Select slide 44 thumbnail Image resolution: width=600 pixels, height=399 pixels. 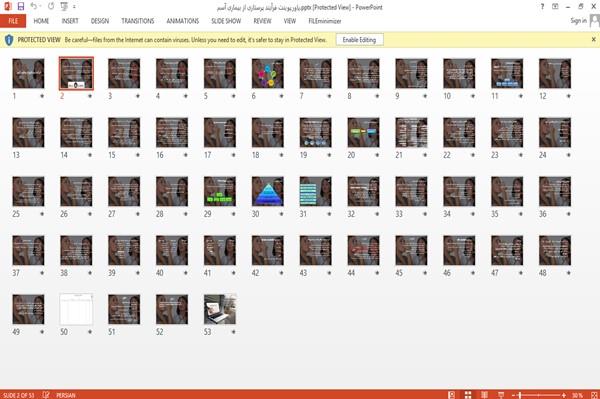364,250
